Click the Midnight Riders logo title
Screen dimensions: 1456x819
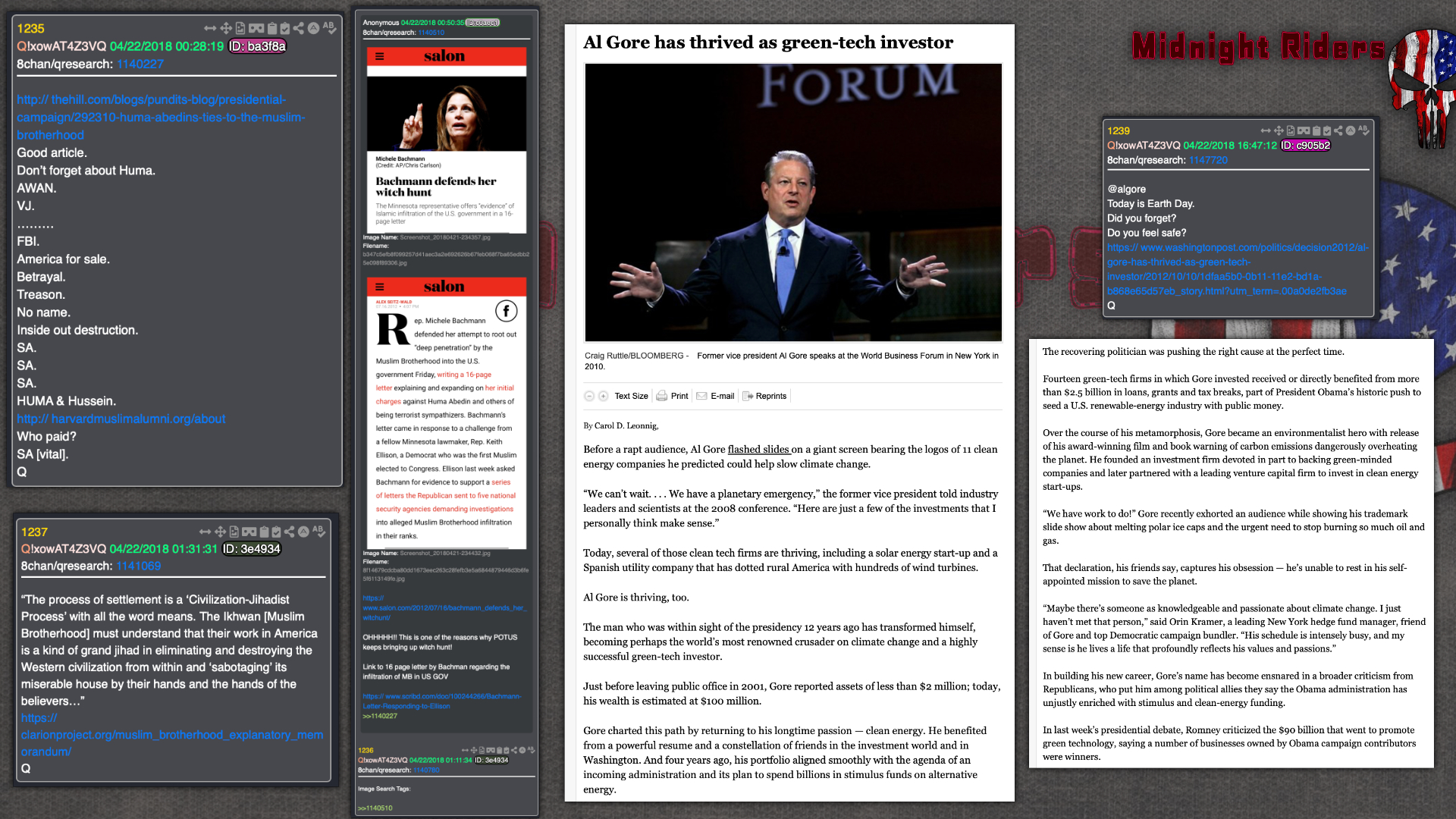tap(1259, 46)
